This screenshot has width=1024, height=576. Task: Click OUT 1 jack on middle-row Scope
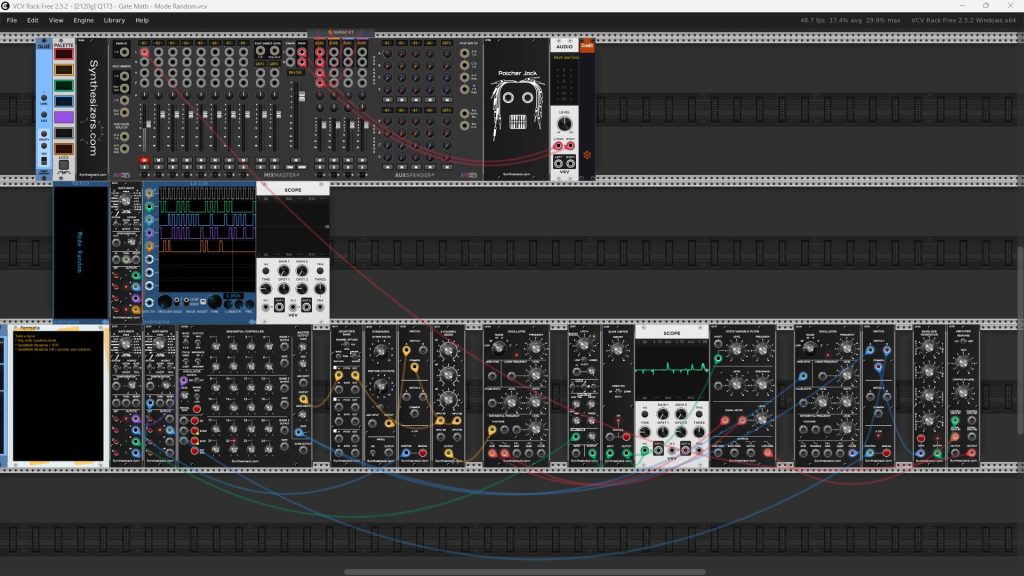tap(279, 306)
